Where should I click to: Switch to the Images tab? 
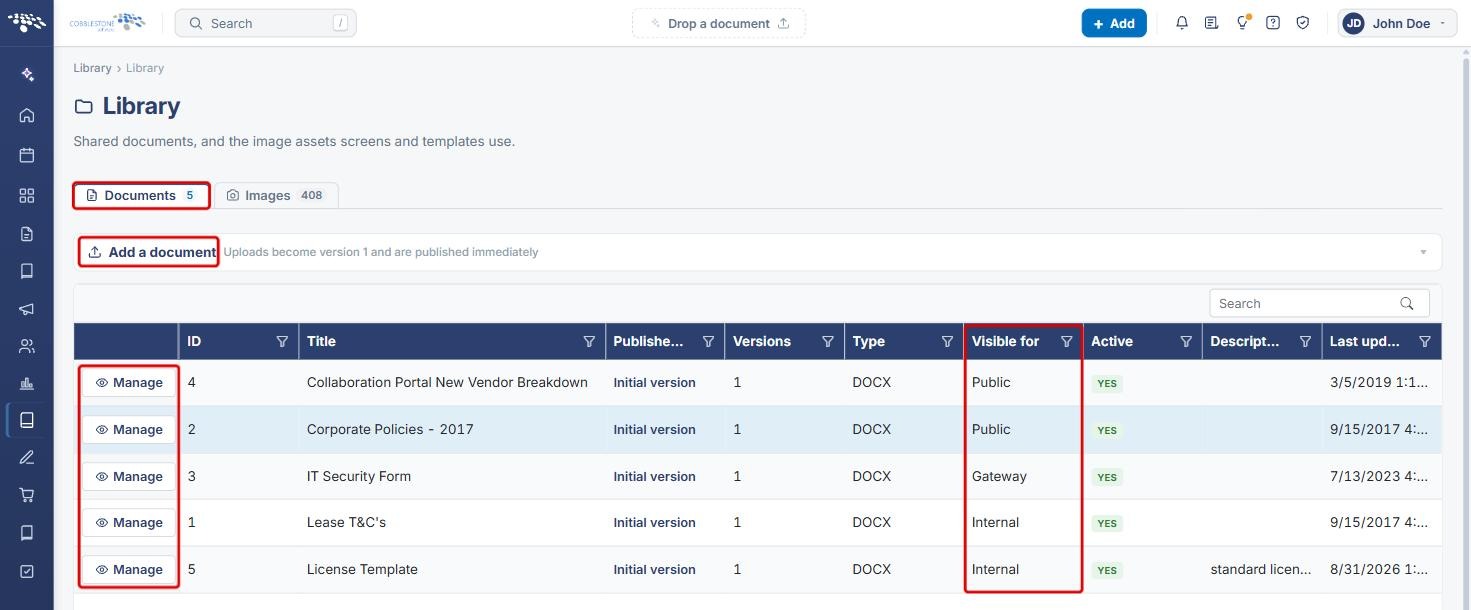276,195
